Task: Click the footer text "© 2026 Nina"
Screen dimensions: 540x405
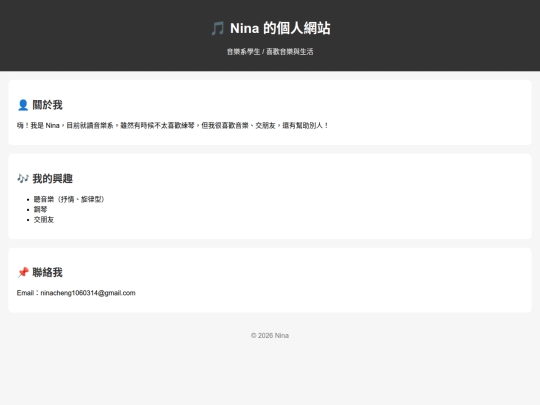Action: 270,335
